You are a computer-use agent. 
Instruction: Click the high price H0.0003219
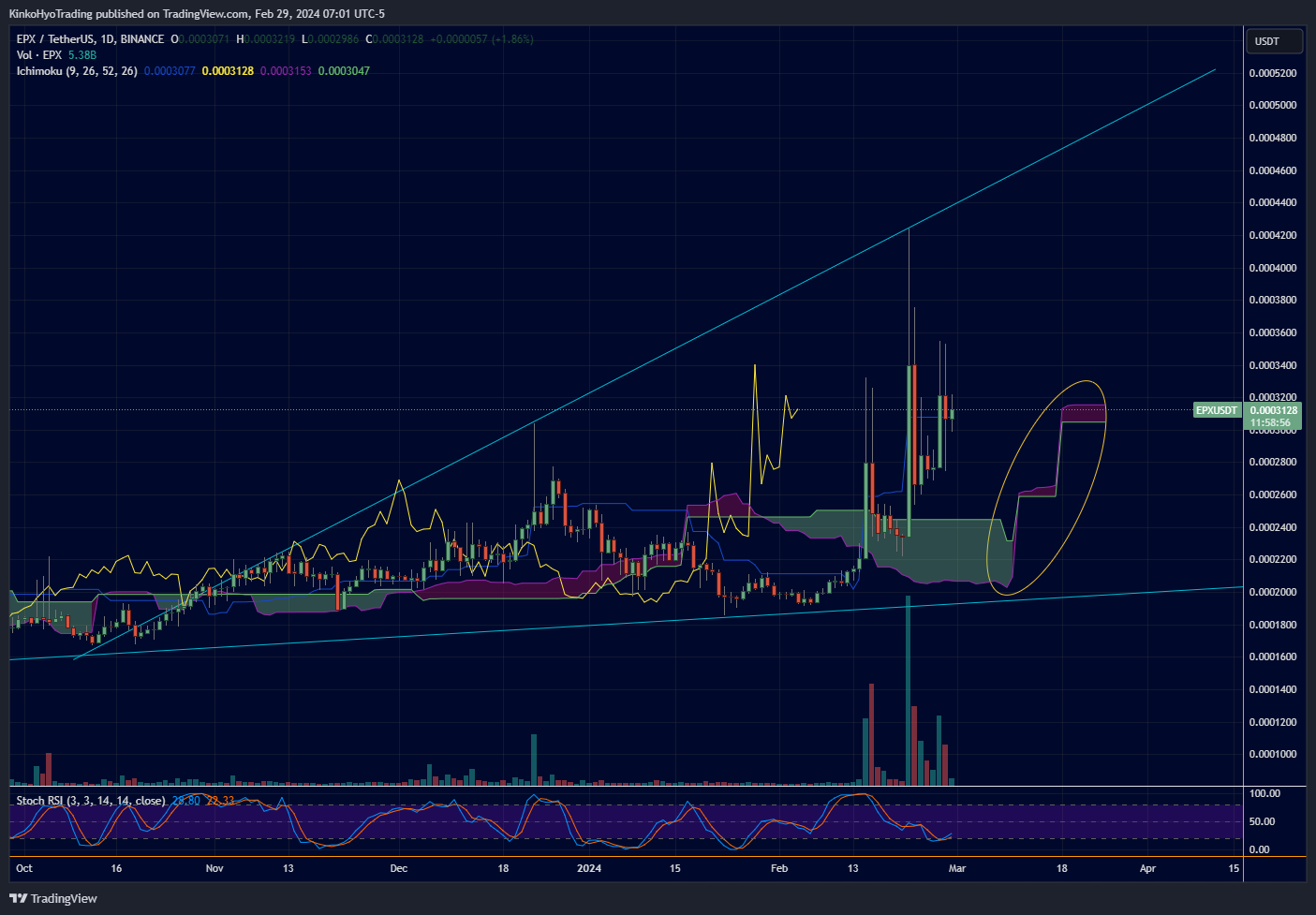tap(265, 39)
